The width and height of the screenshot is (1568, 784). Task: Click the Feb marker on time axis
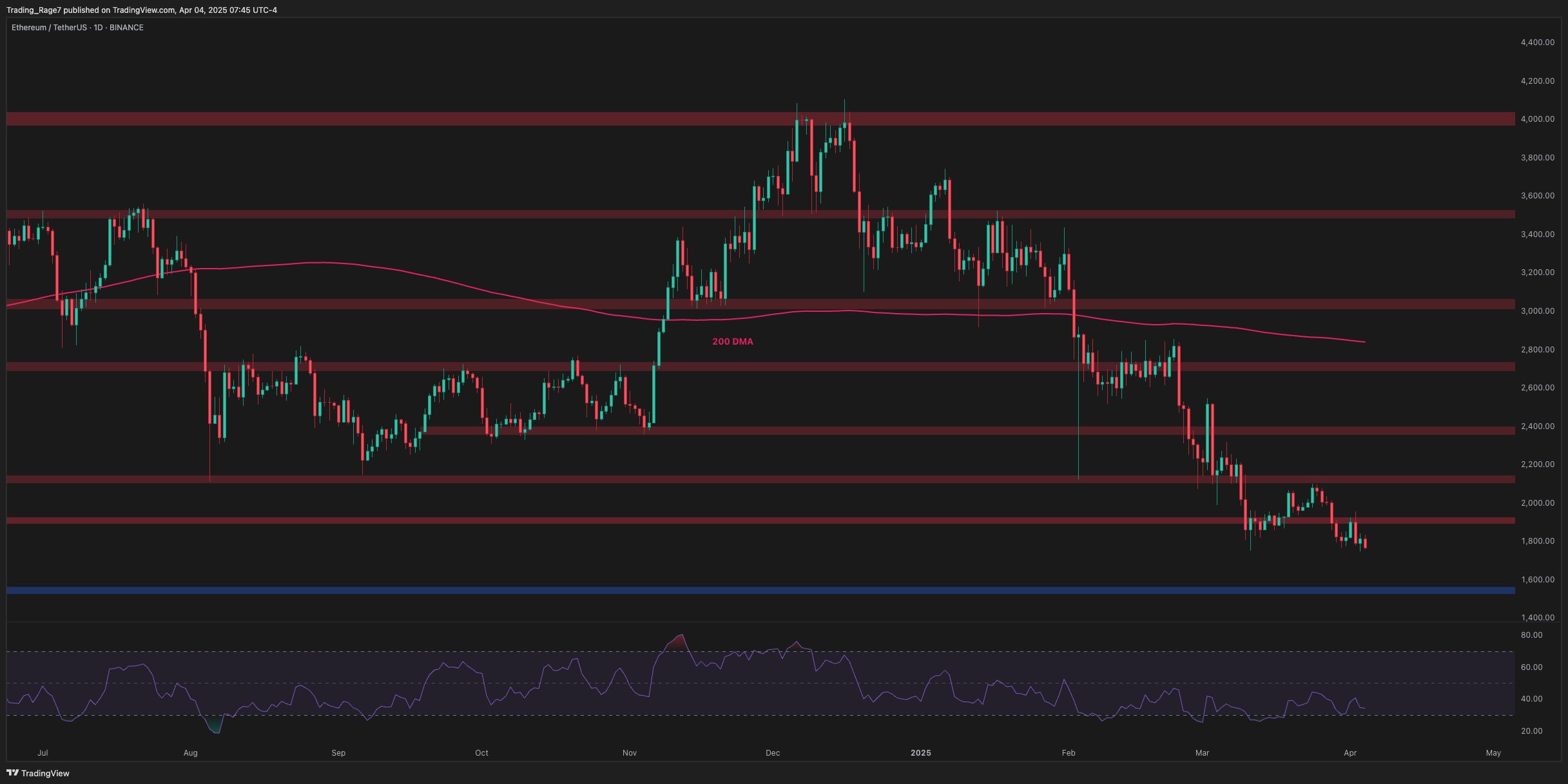pos(1069,753)
